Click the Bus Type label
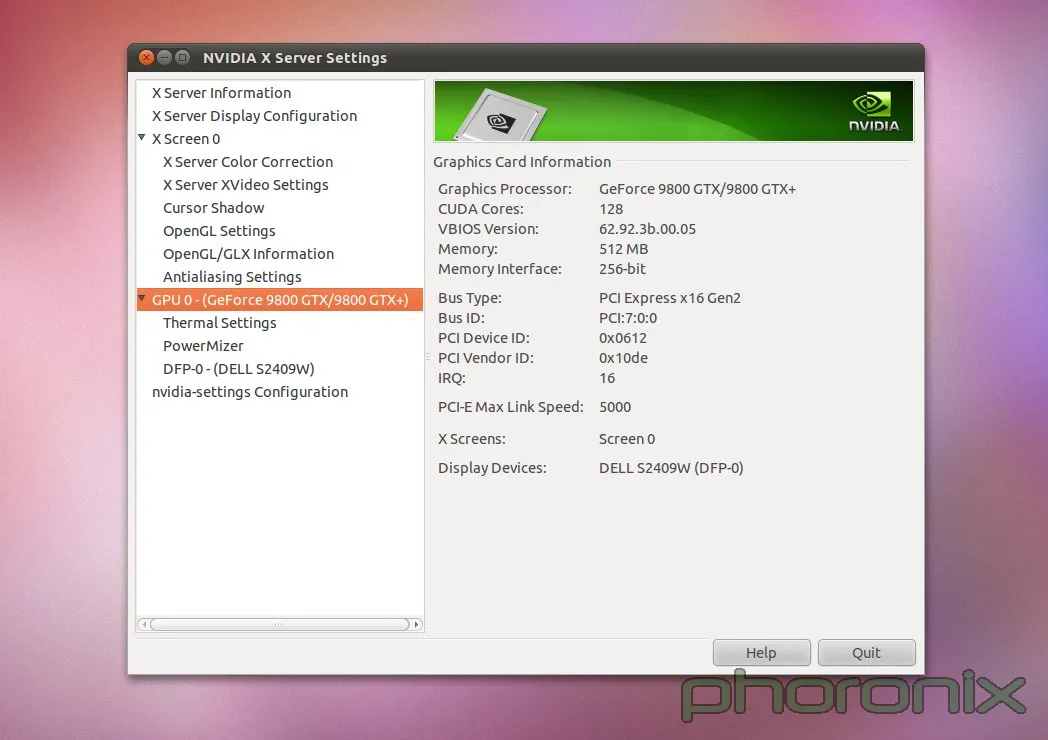Image resolution: width=1048 pixels, height=740 pixels. pyautogui.click(x=470, y=298)
